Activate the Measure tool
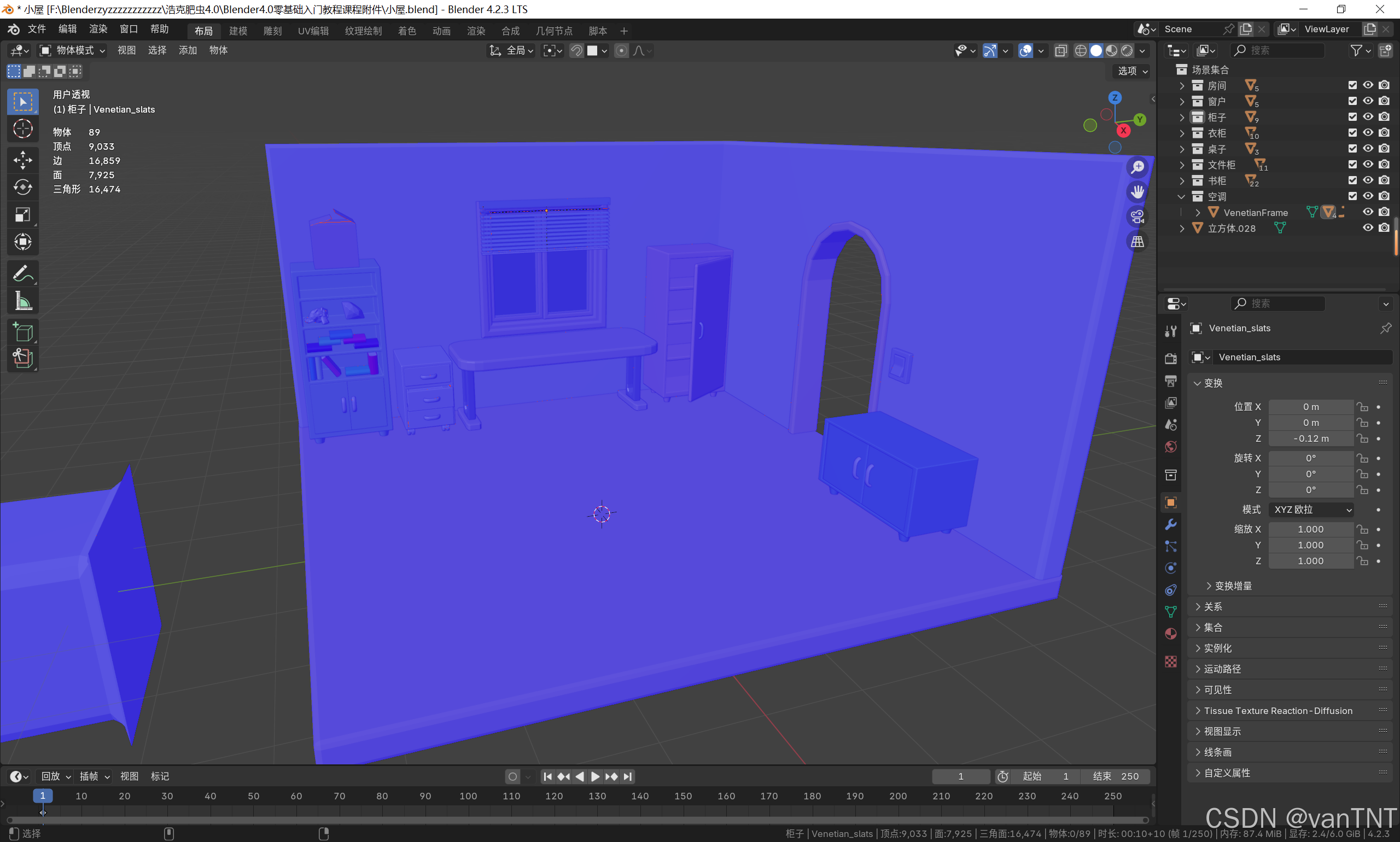The height and width of the screenshot is (842, 1400). pos(23,301)
